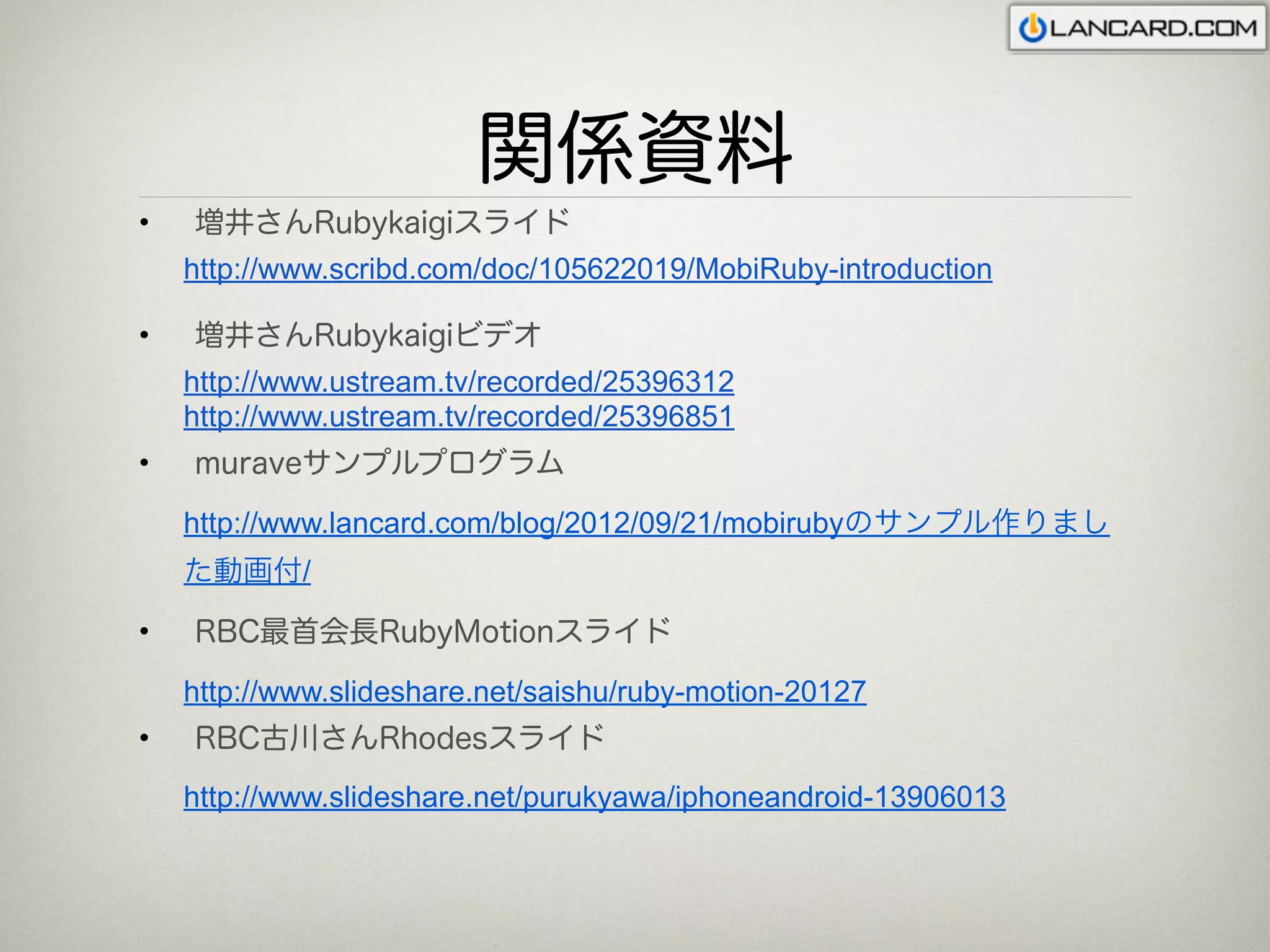Open ustream recorded/25396312 link
The width and height of the screenshot is (1270, 952).
tap(459, 382)
